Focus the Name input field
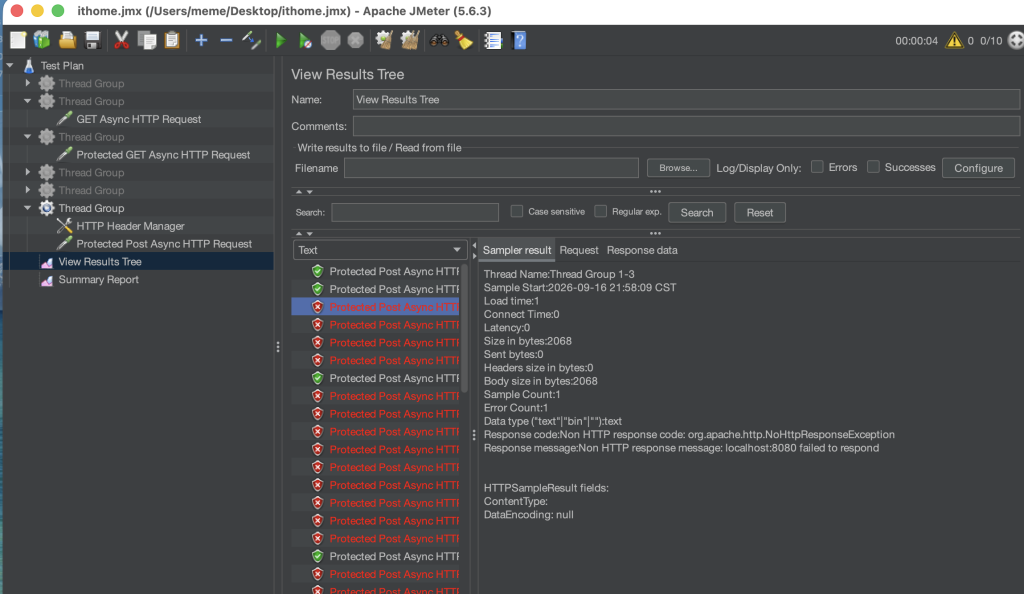The width and height of the screenshot is (1024, 594). pyautogui.click(x=686, y=99)
